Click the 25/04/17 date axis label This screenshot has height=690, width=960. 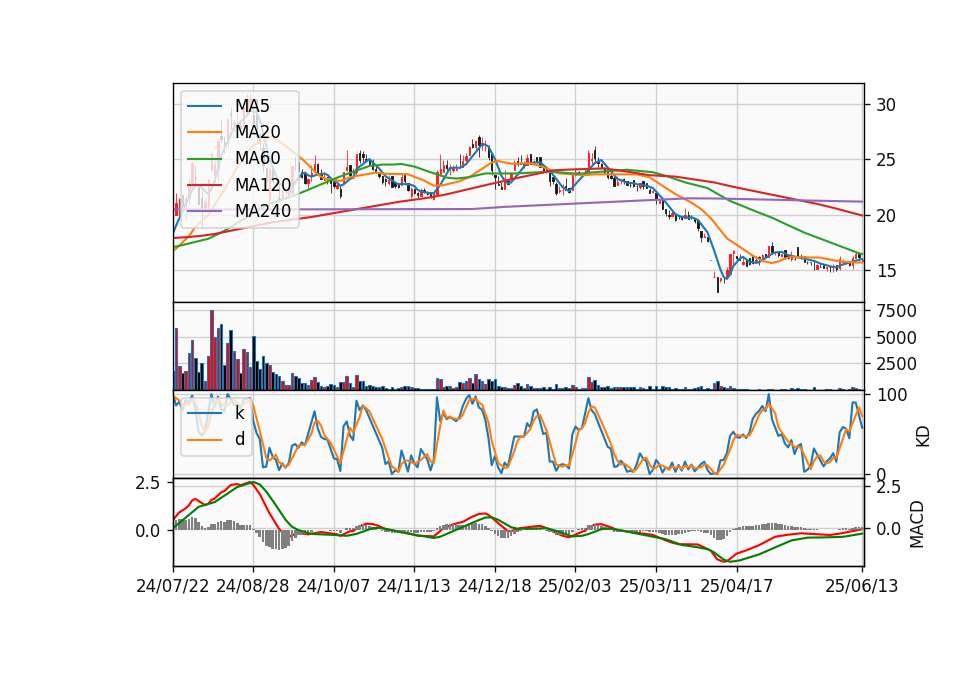click(x=737, y=586)
